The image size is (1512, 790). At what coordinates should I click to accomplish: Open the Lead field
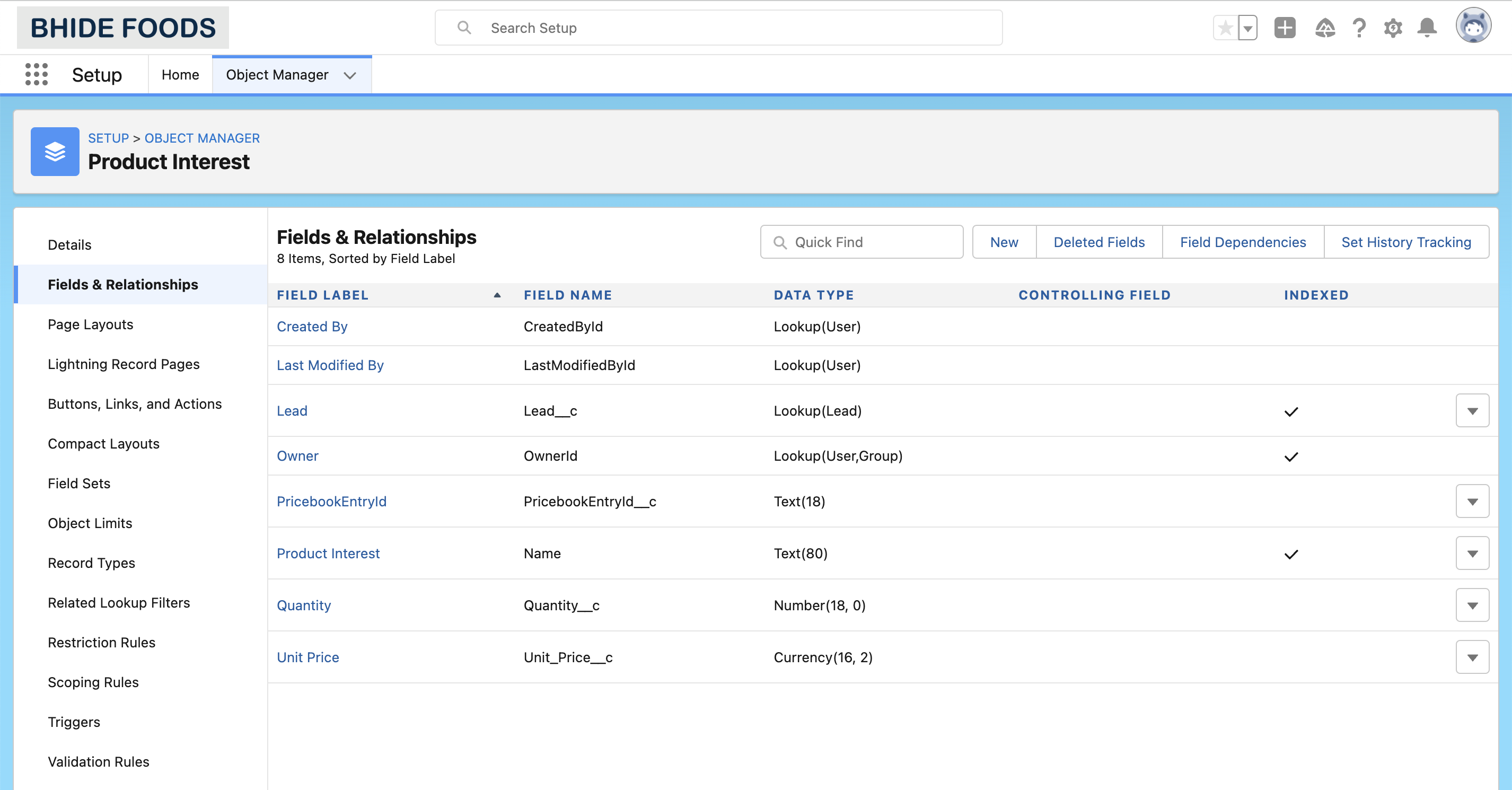[292, 411]
